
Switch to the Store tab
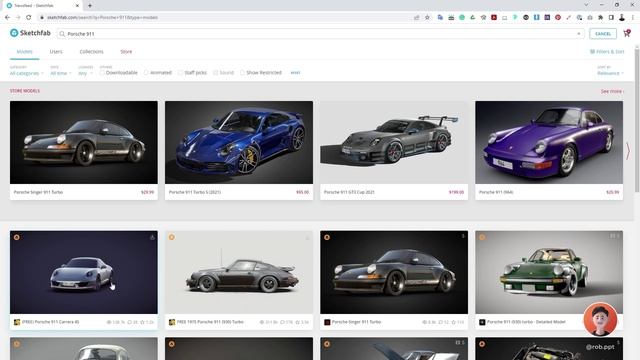click(126, 52)
